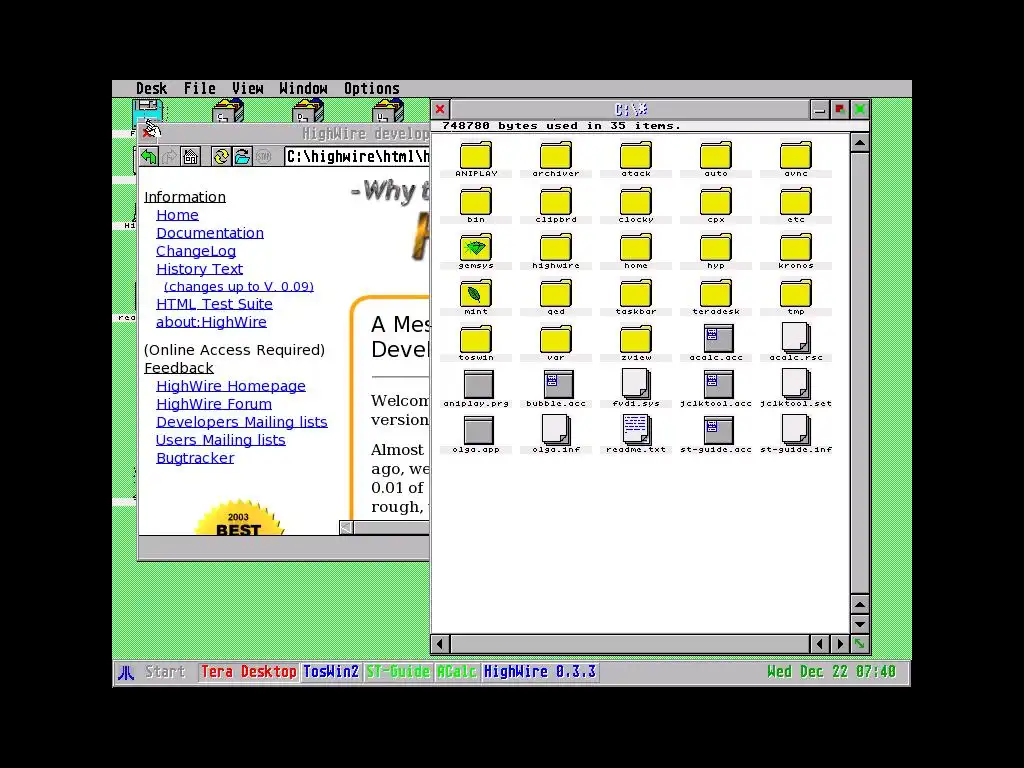
Task: Switch to HighWire 0.3.3 in taskbar
Action: 539,672
